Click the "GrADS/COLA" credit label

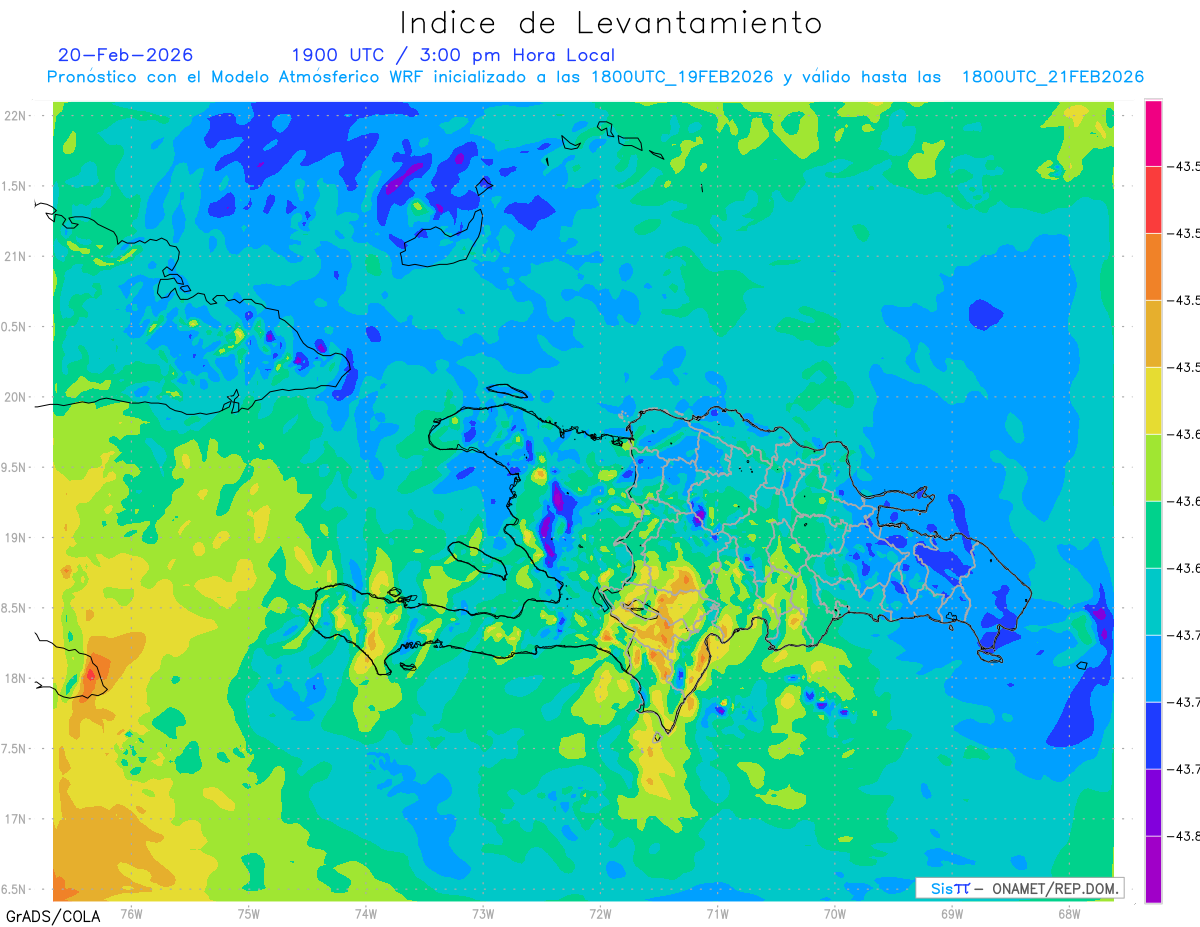(x=53, y=916)
